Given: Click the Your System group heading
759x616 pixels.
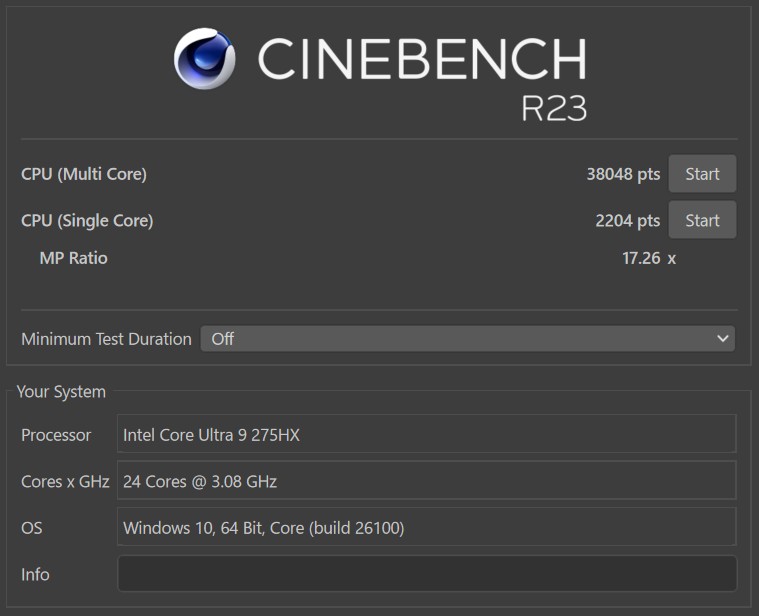Looking at the screenshot, I should point(61,391).
